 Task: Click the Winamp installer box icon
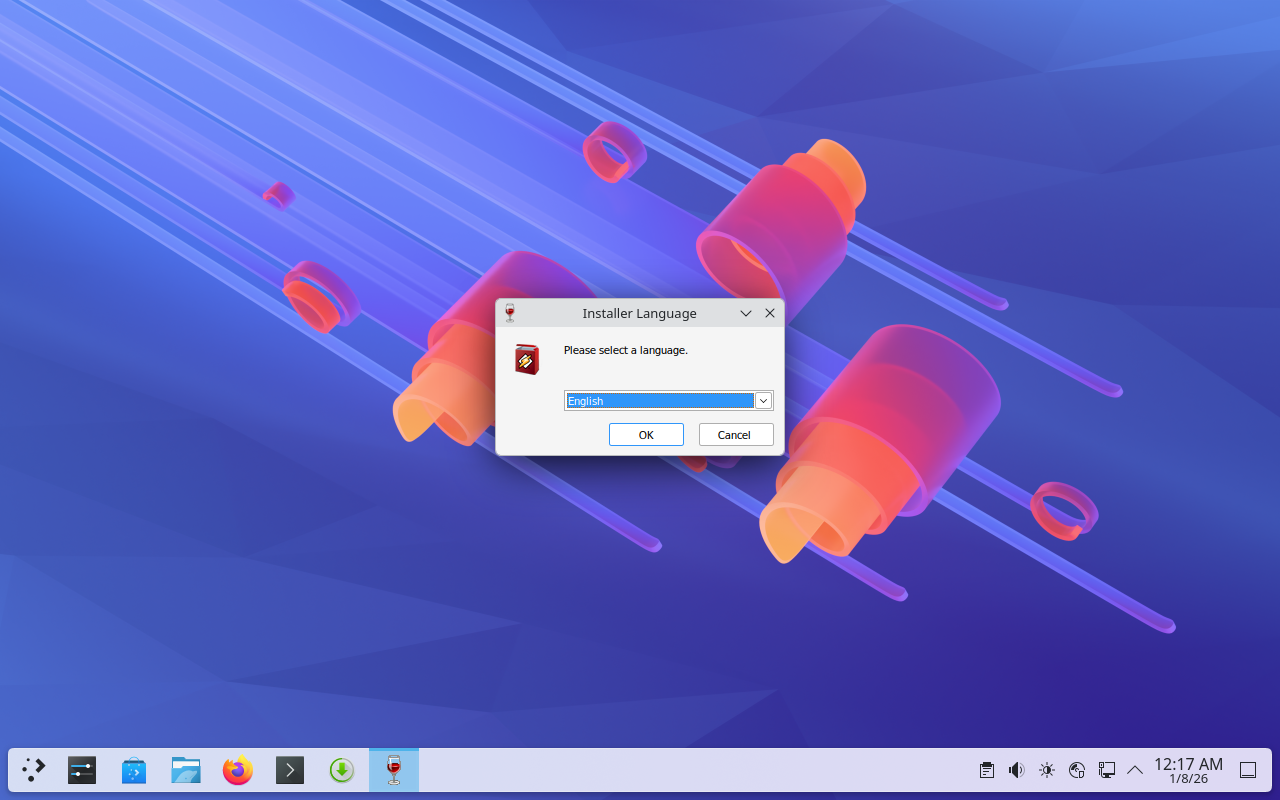[x=527, y=359]
